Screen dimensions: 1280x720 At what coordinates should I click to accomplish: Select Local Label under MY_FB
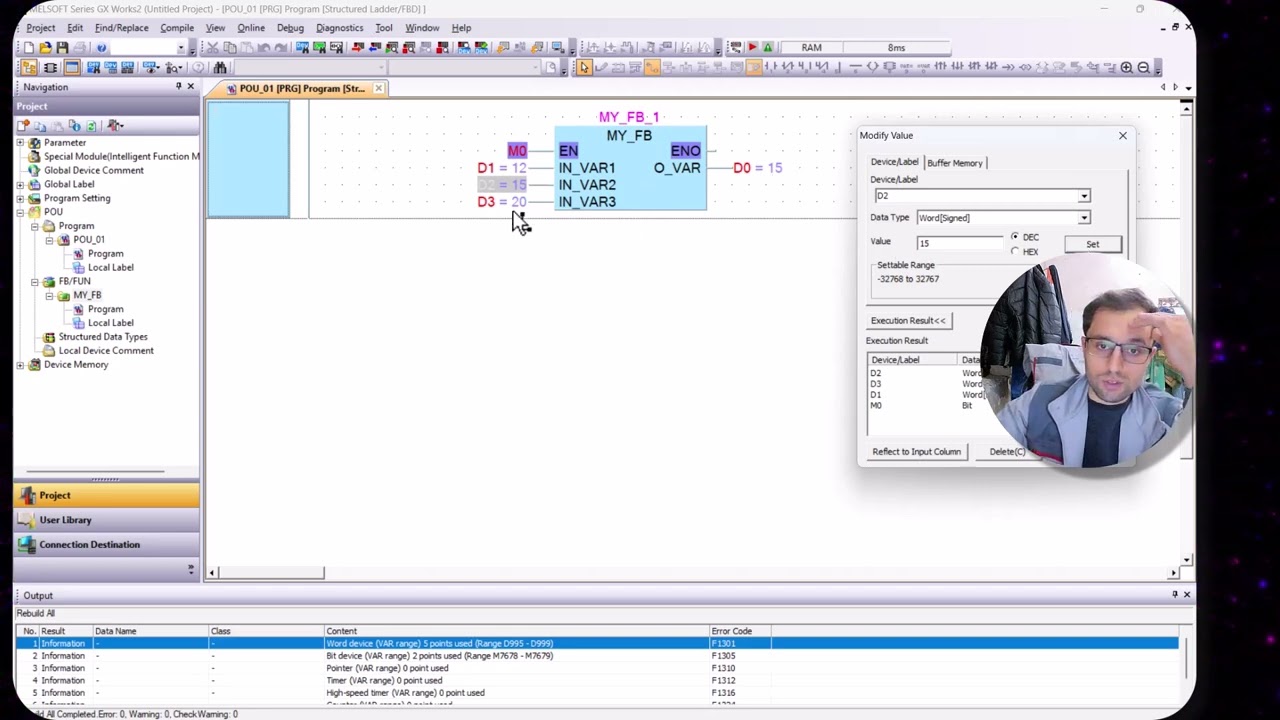pos(110,323)
